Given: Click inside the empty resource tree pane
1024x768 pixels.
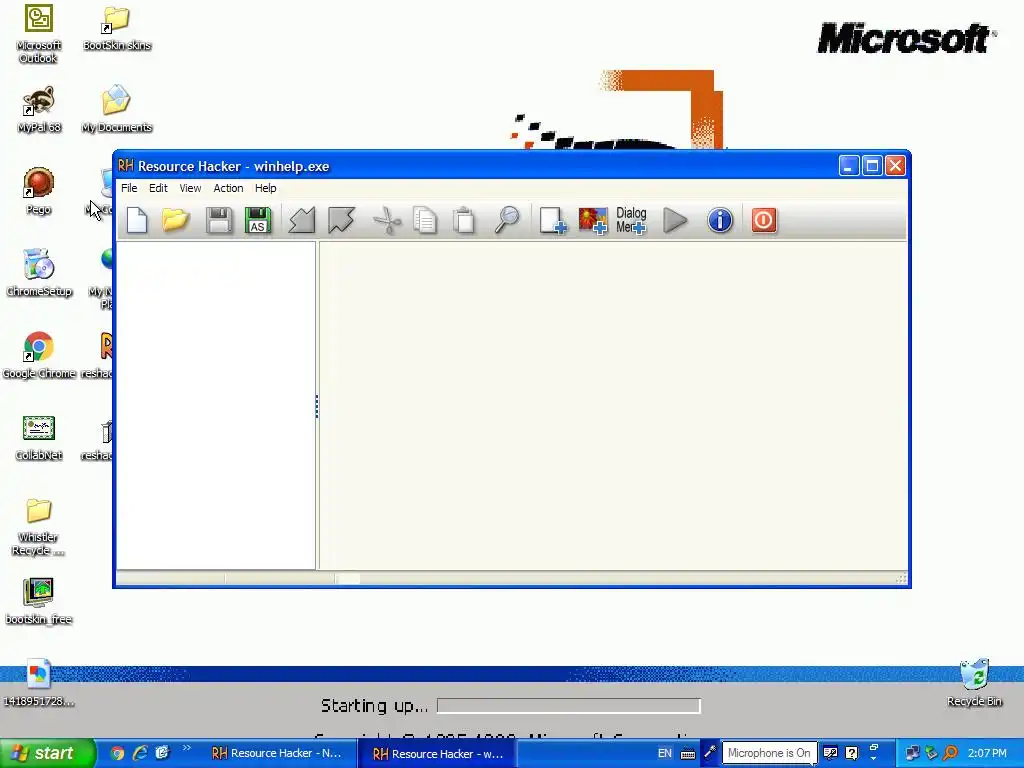Looking at the screenshot, I should coord(216,405).
